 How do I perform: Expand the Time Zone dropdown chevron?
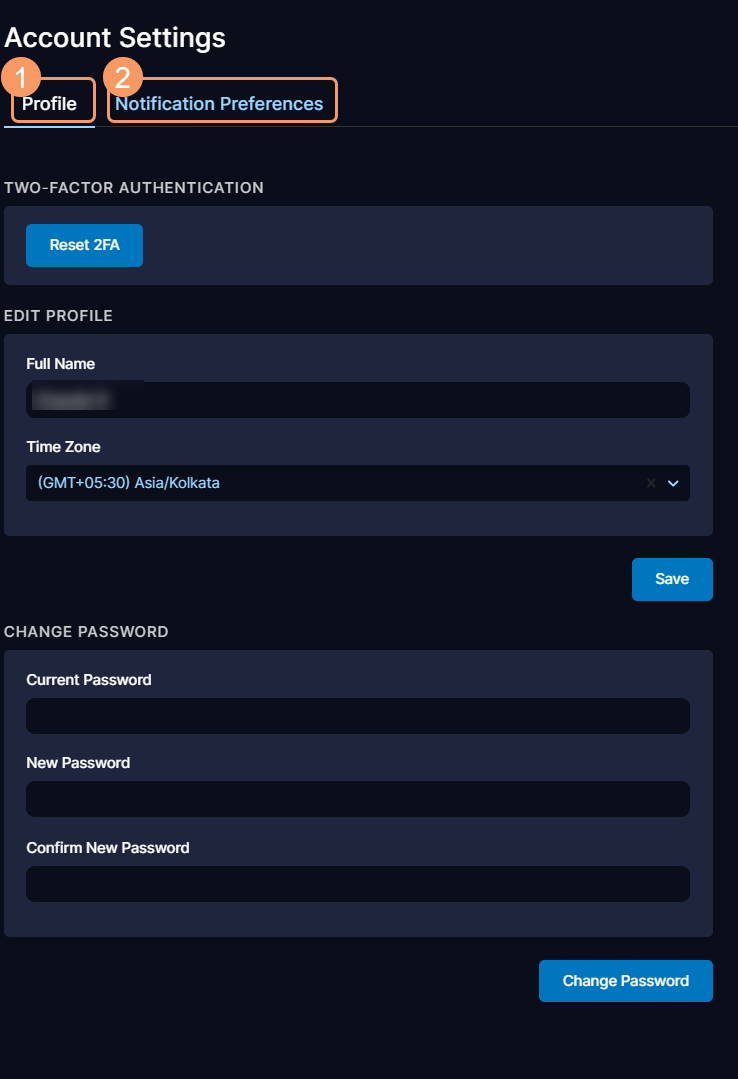click(x=673, y=483)
